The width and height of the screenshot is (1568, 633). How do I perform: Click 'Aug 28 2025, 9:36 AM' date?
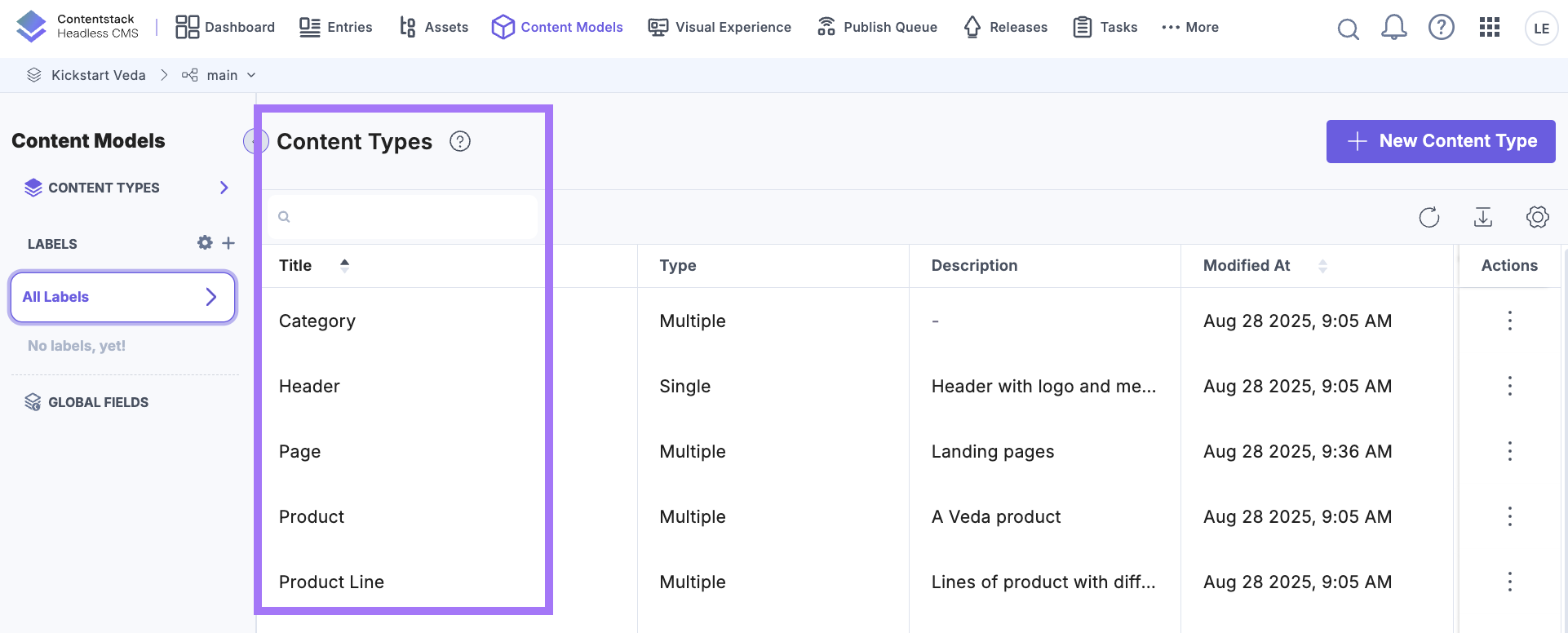tap(1298, 451)
